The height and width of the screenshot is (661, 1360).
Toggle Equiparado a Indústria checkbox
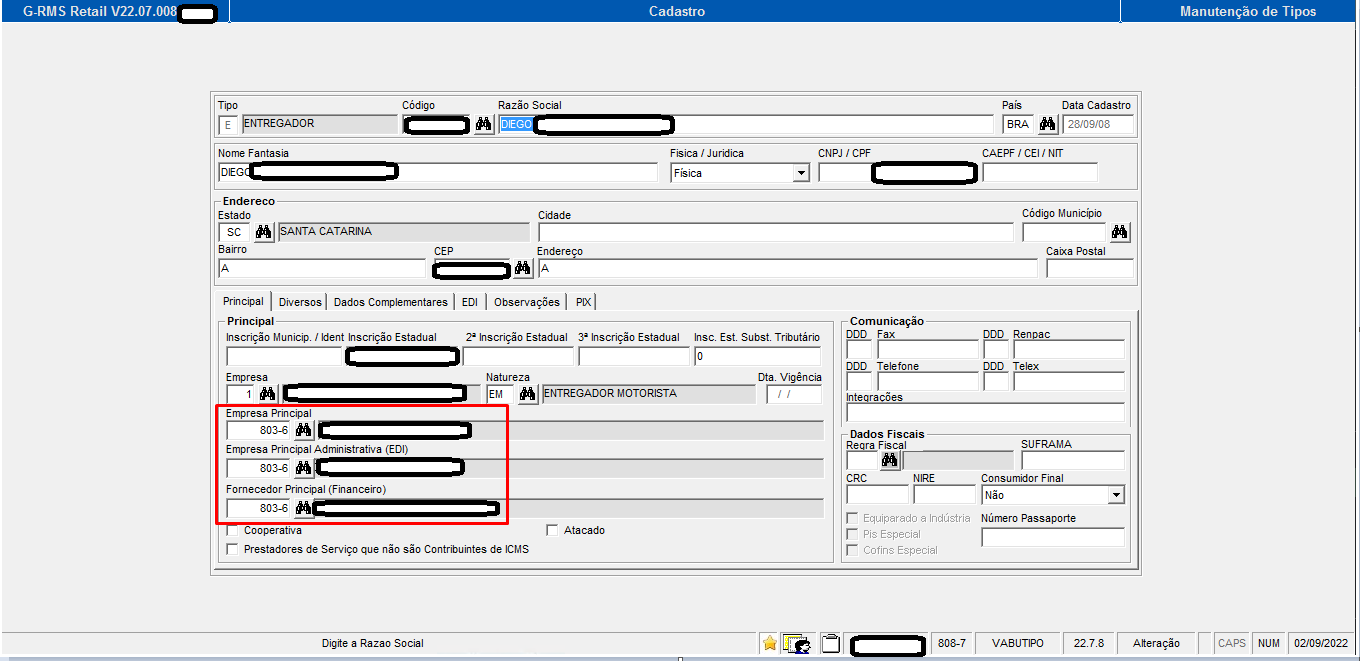click(853, 518)
